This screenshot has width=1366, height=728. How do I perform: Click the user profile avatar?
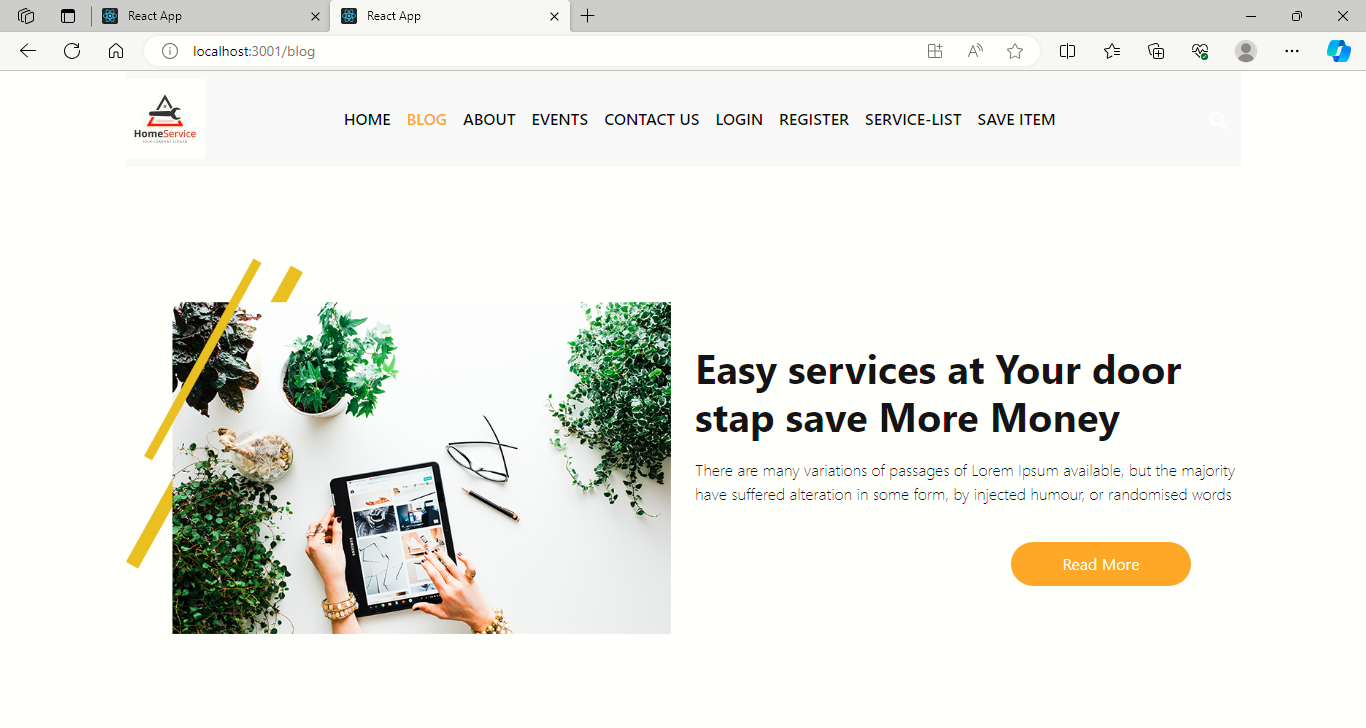(x=1246, y=51)
